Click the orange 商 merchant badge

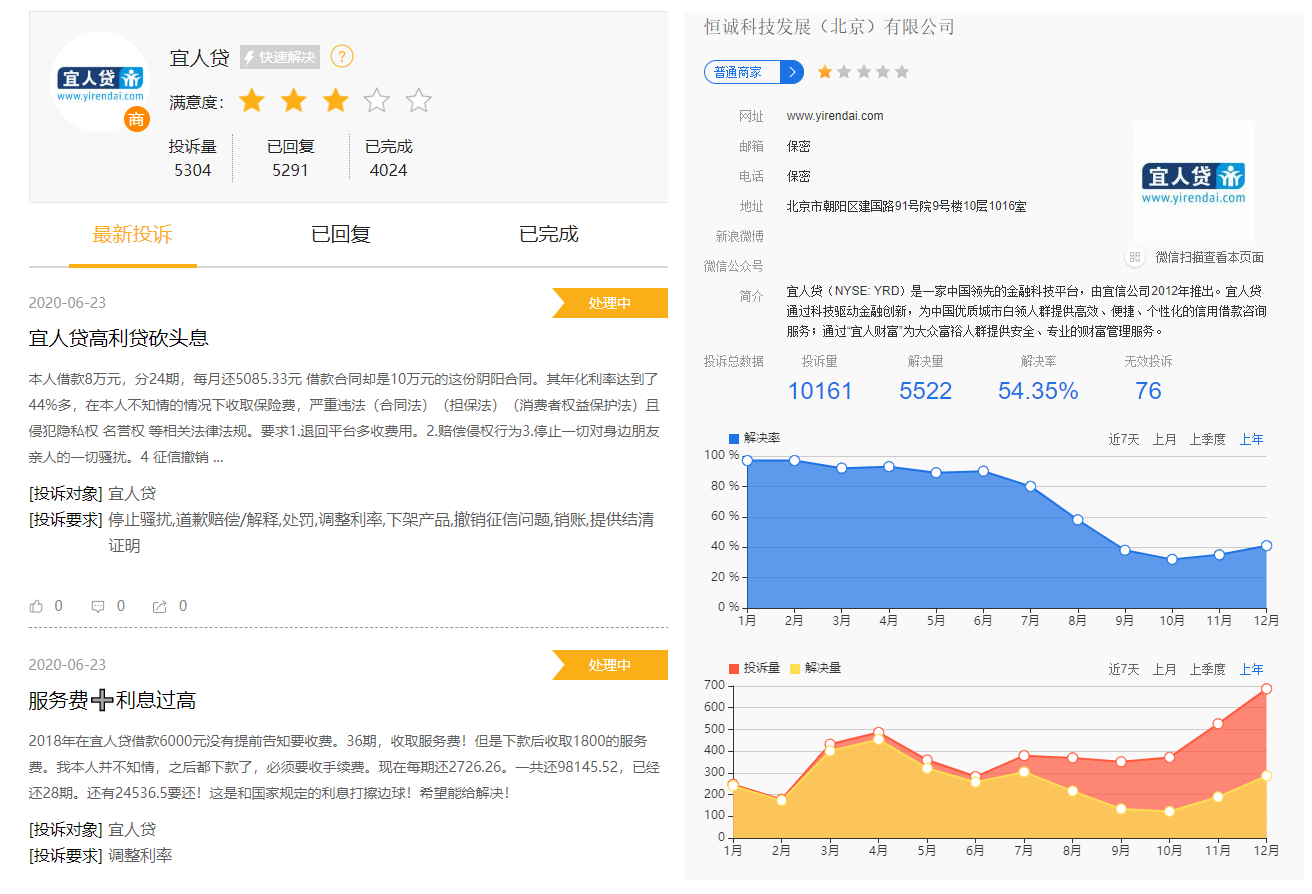137,120
